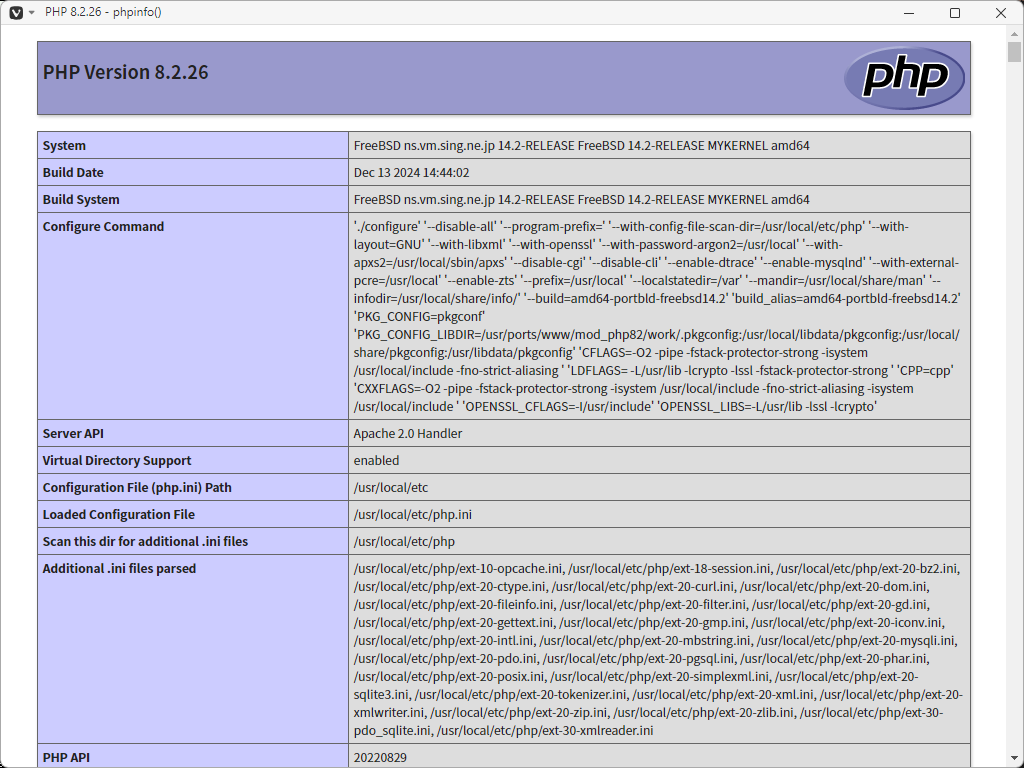Click the PHP API label
The height and width of the screenshot is (768, 1024).
[67, 758]
